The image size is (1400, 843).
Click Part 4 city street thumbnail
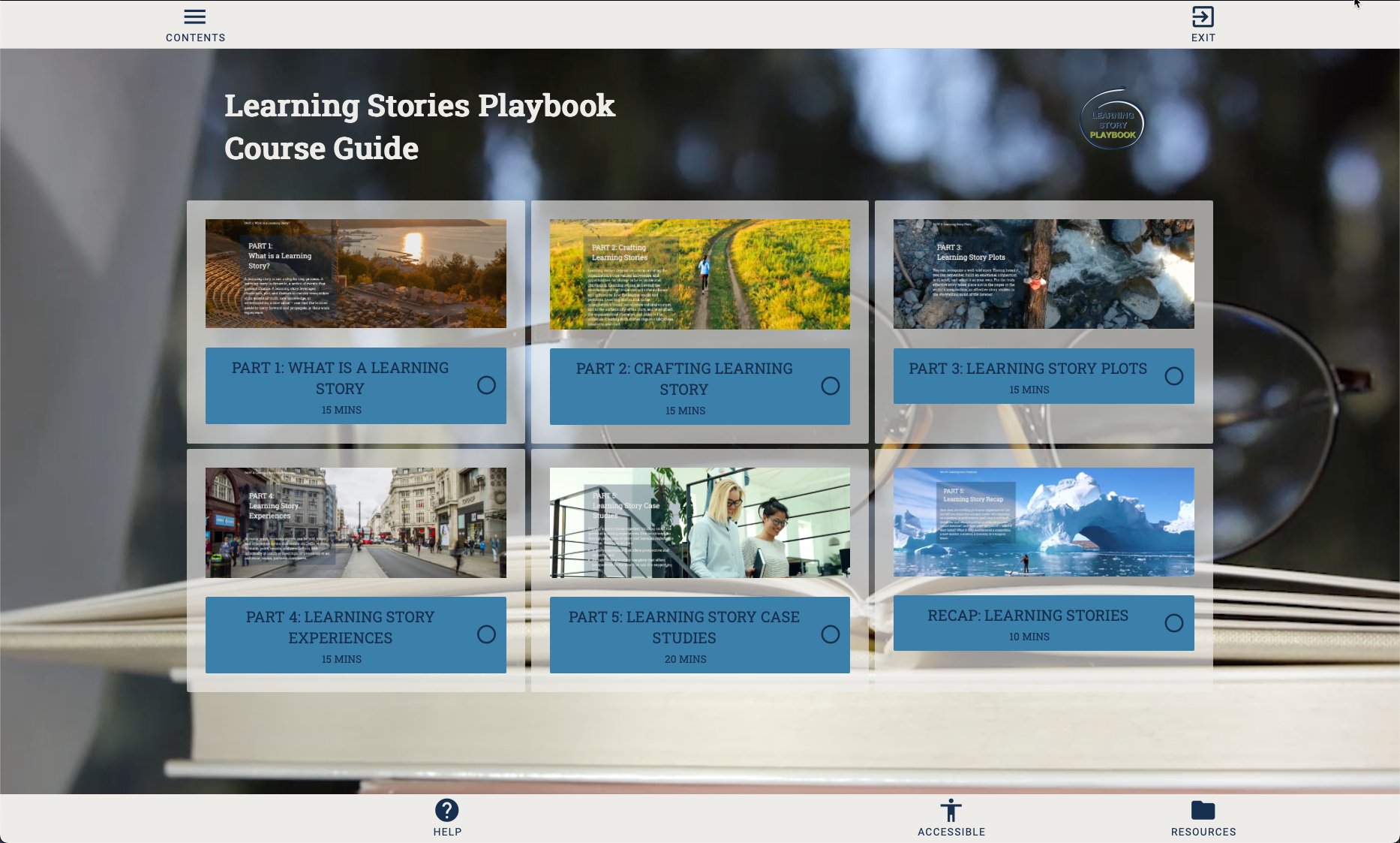pos(356,522)
